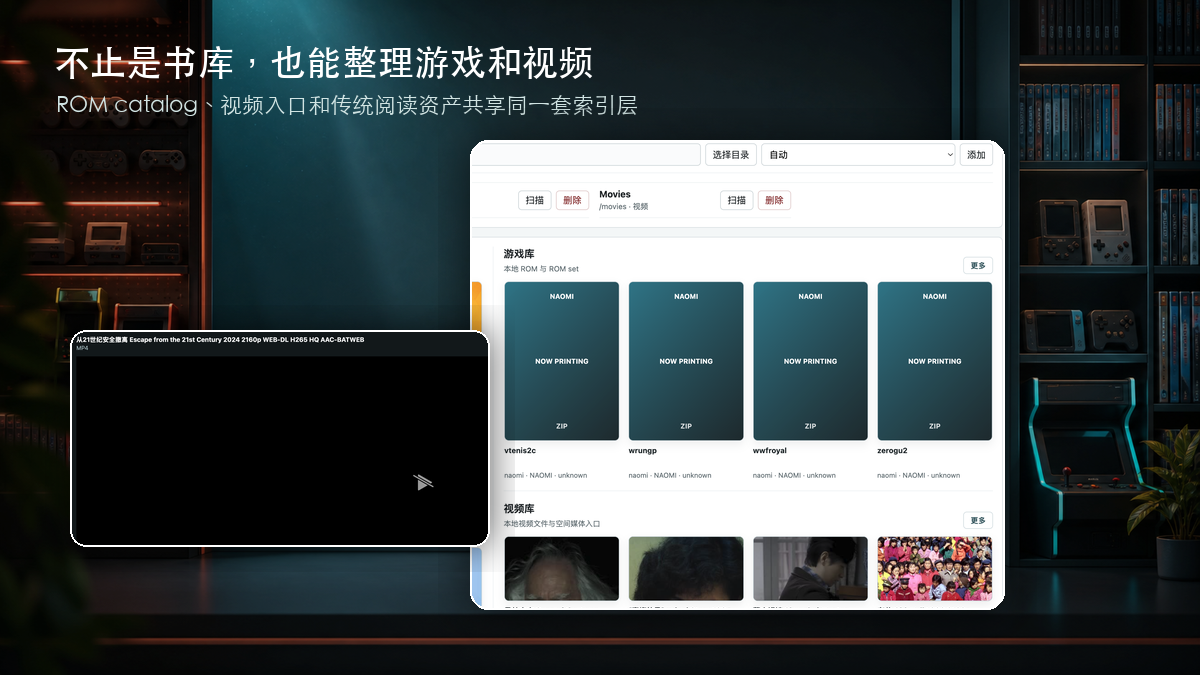
Task: Open the video thumbnail of person by window
Action: pos(810,568)
